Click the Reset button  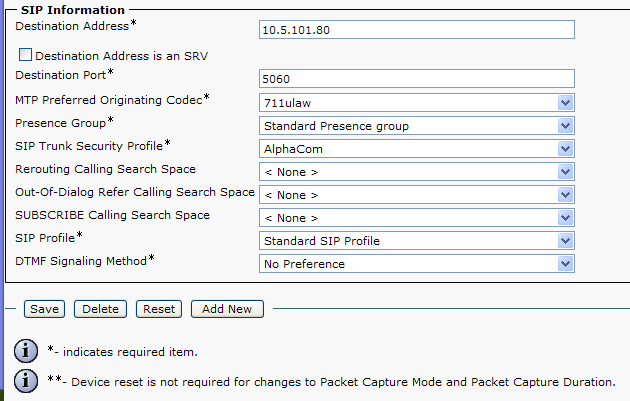pyautogui.click(x=159, y=309)
